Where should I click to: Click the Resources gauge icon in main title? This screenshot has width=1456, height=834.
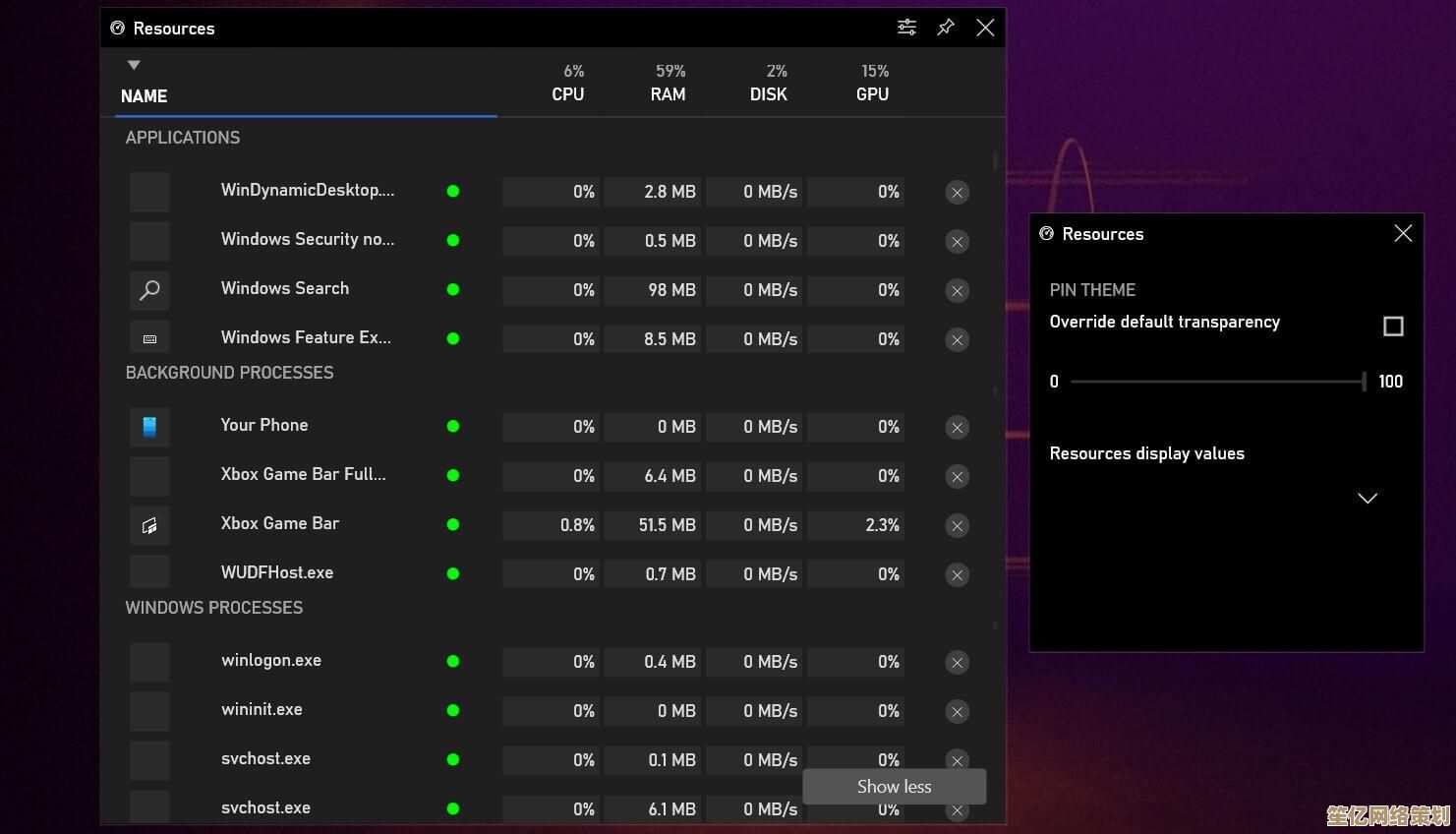(118, 28)
